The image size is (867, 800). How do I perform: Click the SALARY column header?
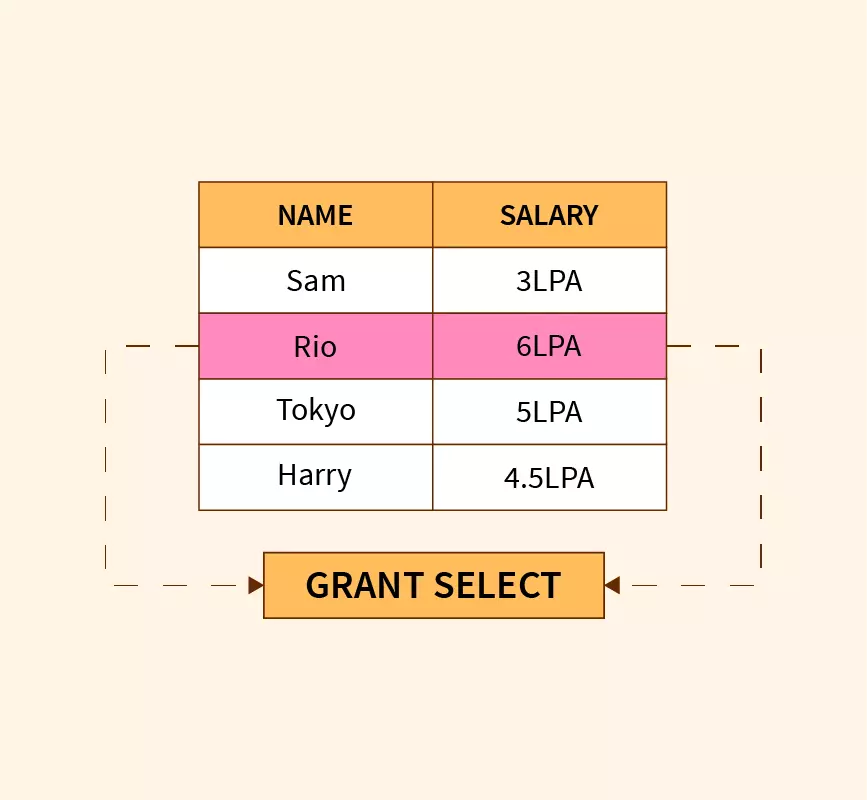pyautogui.click(x=549, y=215)
